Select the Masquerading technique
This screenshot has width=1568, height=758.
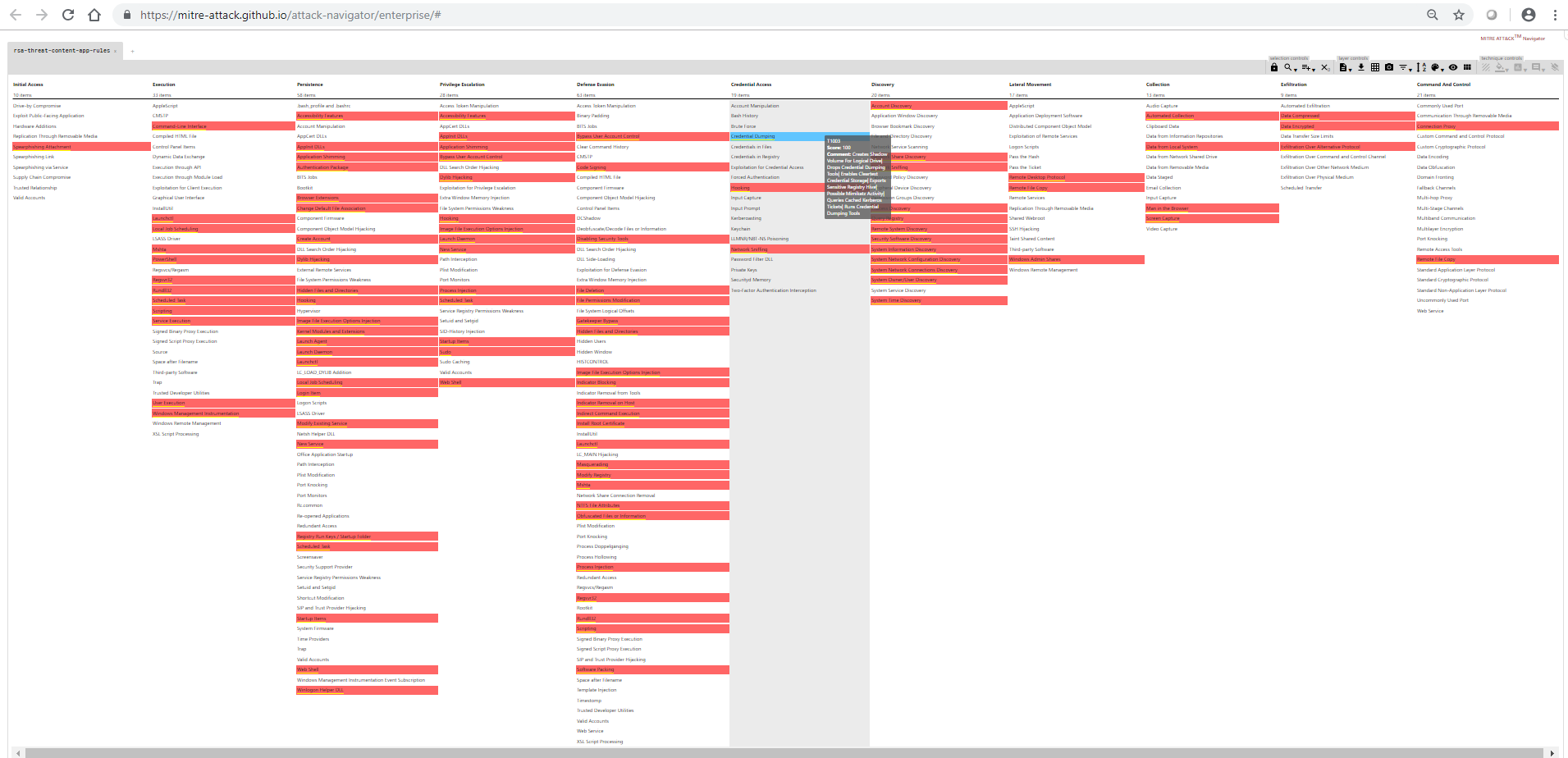coord(652,464)
